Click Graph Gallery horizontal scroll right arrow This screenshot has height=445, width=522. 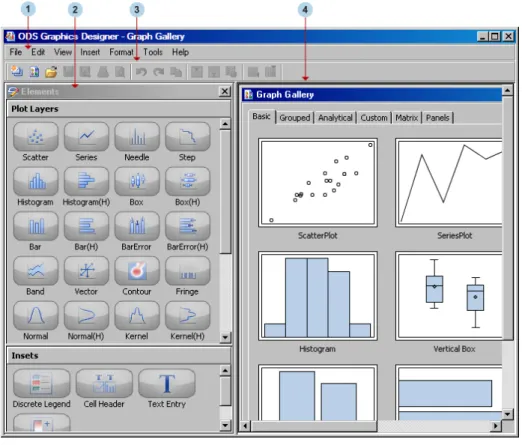[x=496, y=426]
